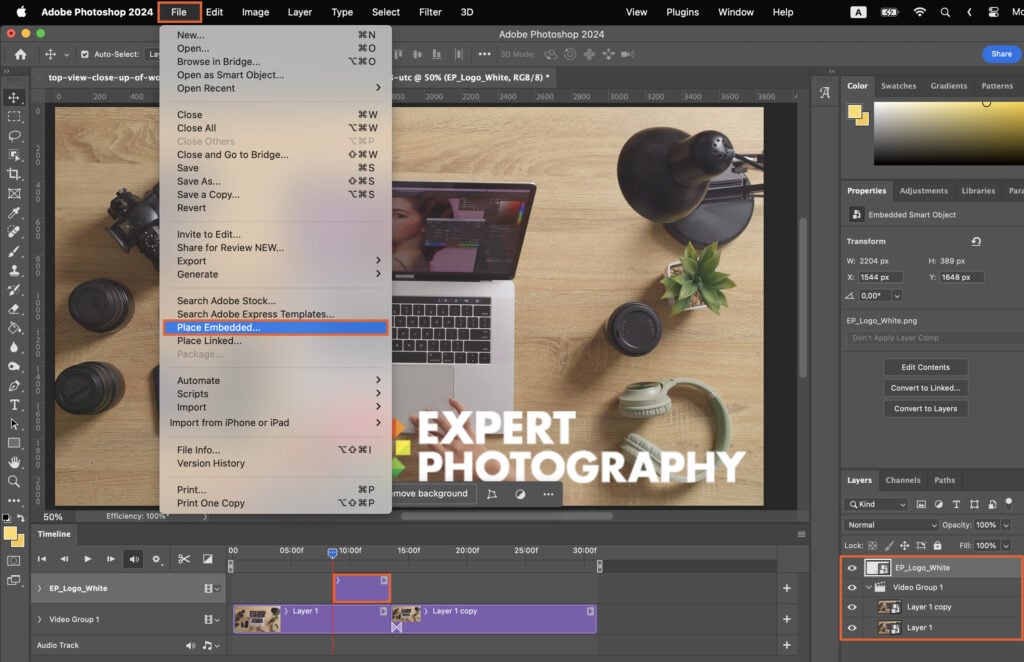Screen dimensions: 1024x662
Task: Switch to the Channels tab
Action: 903,480
